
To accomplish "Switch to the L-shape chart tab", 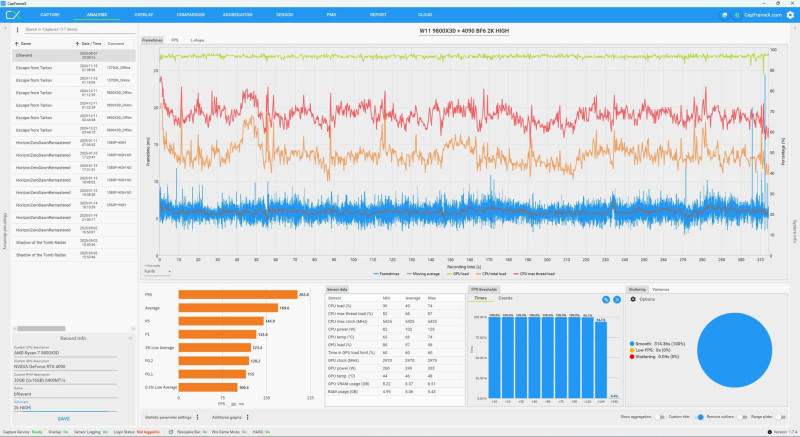I will click(197, 40).
